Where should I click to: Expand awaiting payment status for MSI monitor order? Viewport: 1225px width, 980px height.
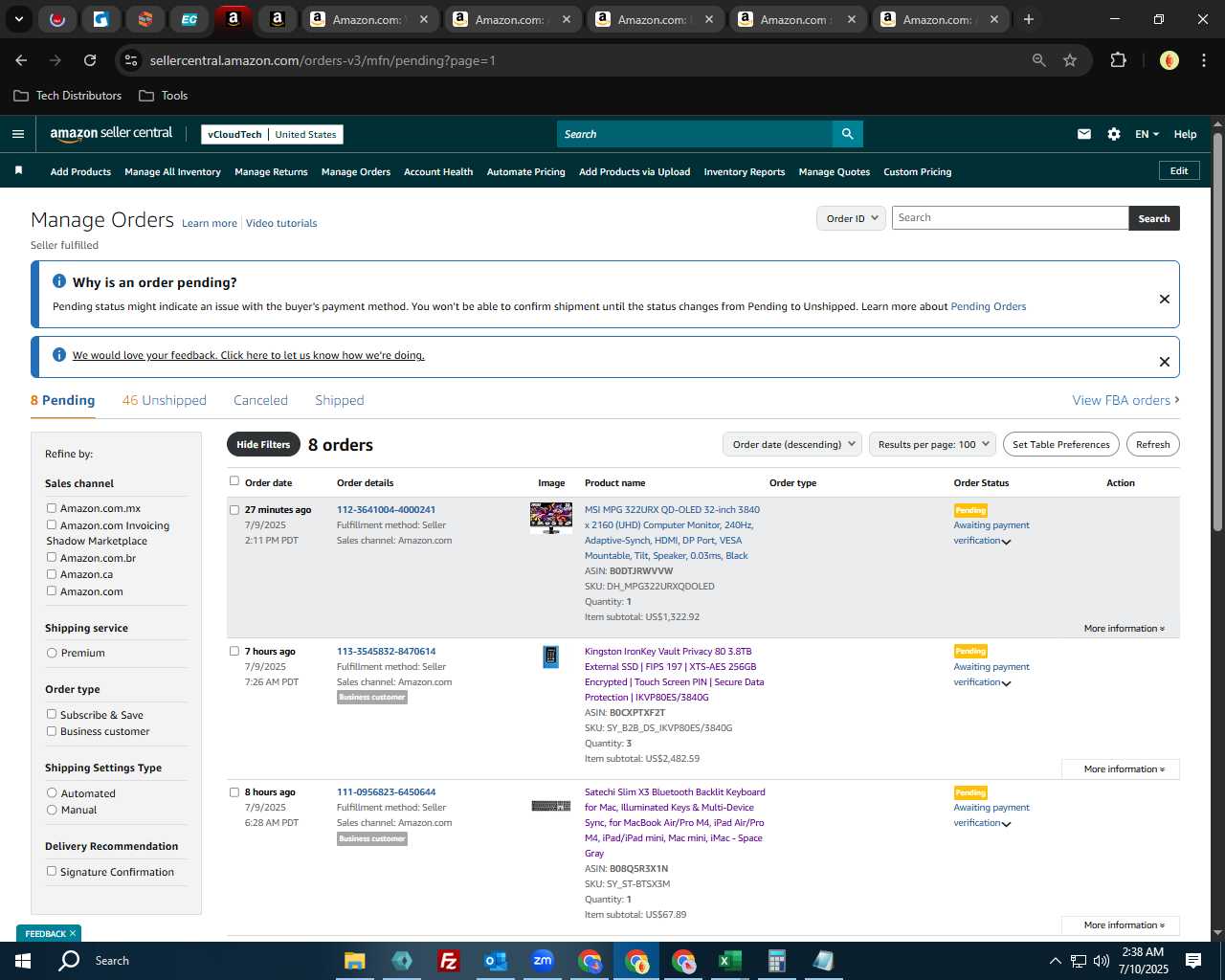(x=1006, y=542)
